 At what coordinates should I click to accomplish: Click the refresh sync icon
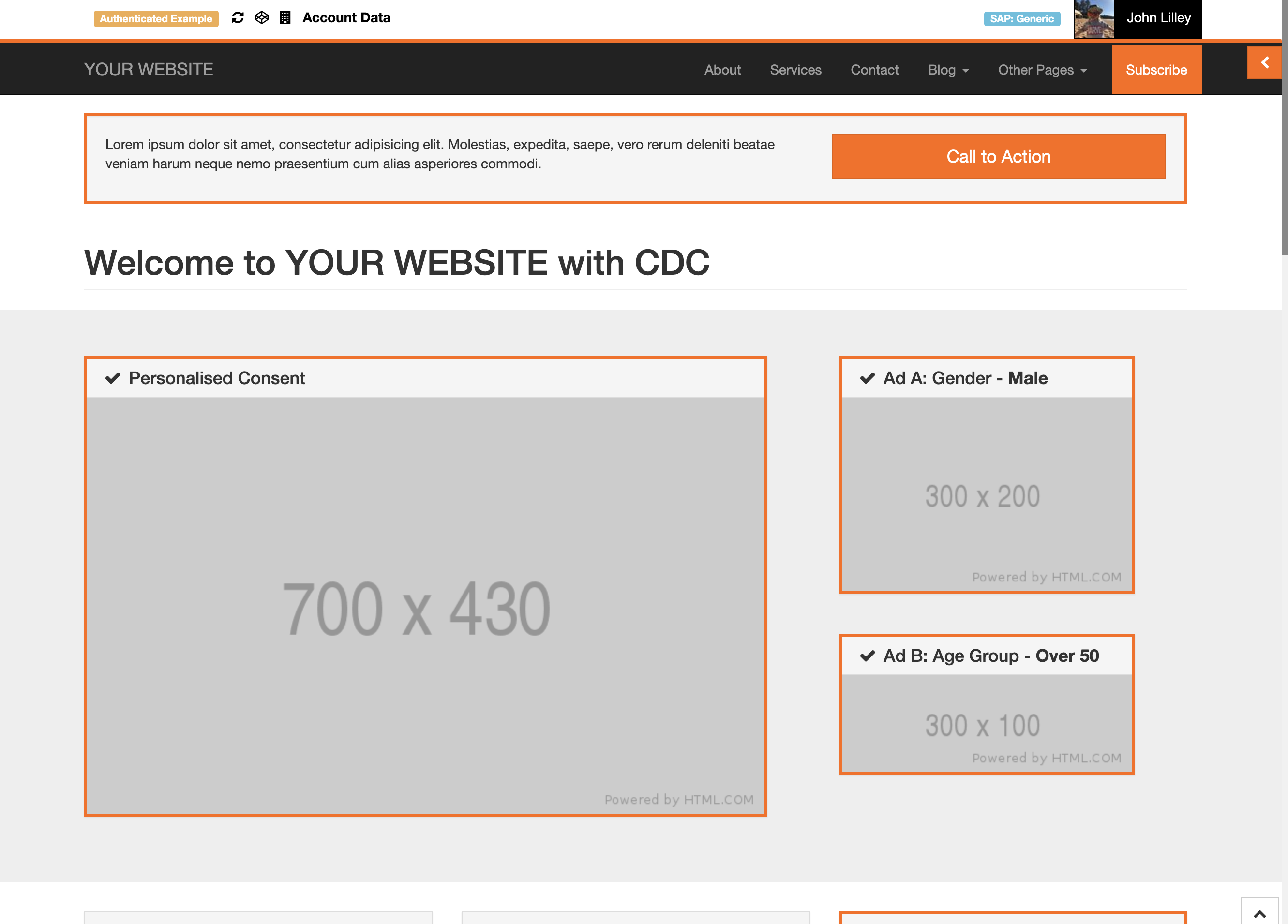pyautogui.click(x=238, y=17)
